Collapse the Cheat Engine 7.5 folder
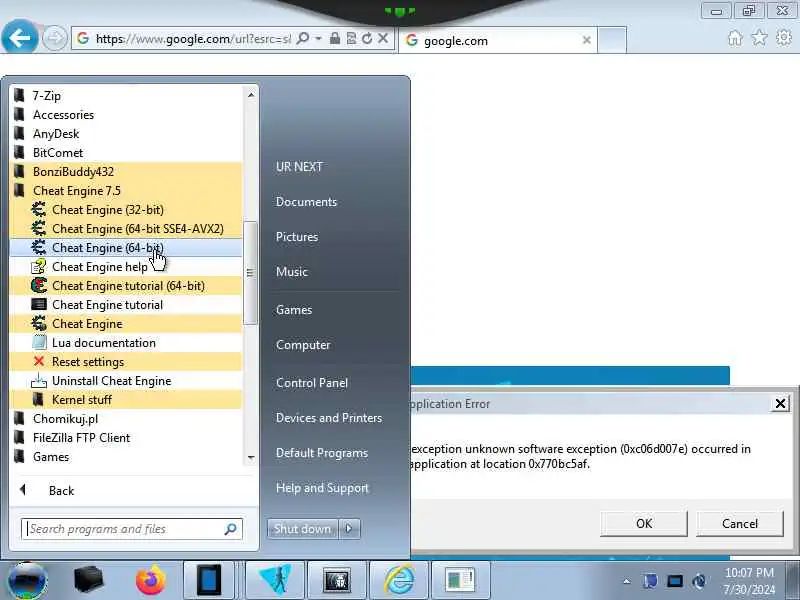 coord(126,191)
